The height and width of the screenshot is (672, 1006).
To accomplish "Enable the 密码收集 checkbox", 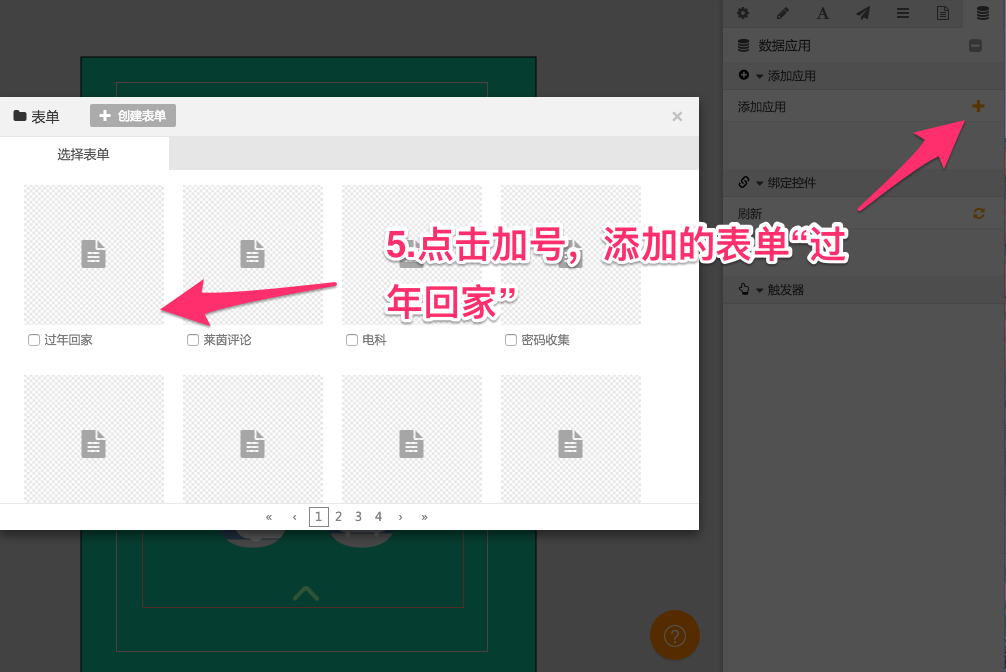I will click(x=511, y=340).
